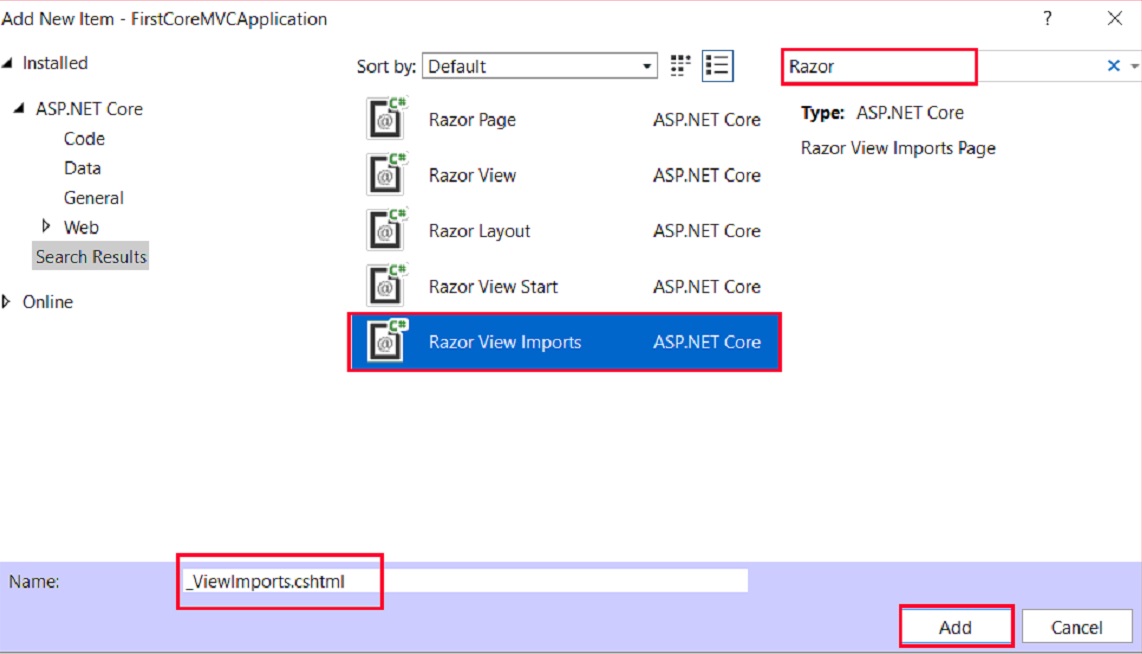Click the 'Sort by:' label
Viewport: 1142px width, 654px height.
tap(386, 67)
